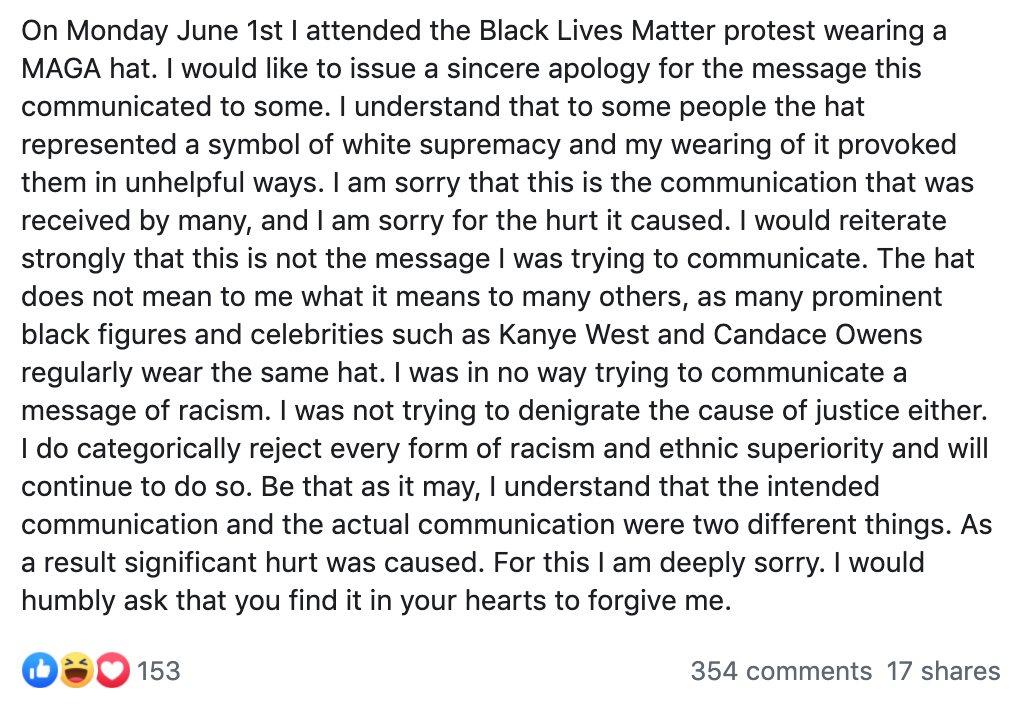View the 17 shares list
Image resolution: width=1018 pixels, height=706 pixels.
[943, 671]
